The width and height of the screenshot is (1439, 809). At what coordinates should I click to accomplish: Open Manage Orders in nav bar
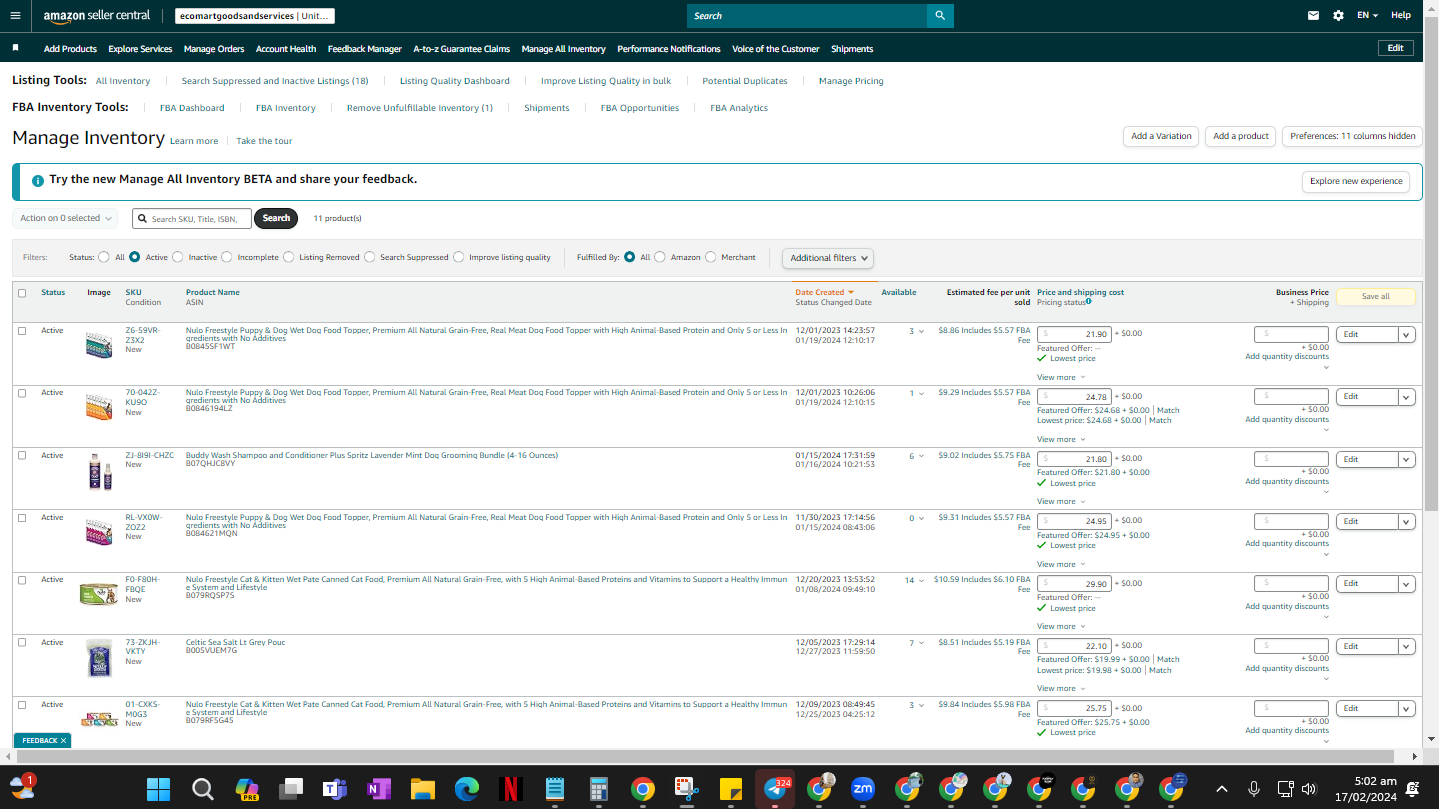point(214,49)
